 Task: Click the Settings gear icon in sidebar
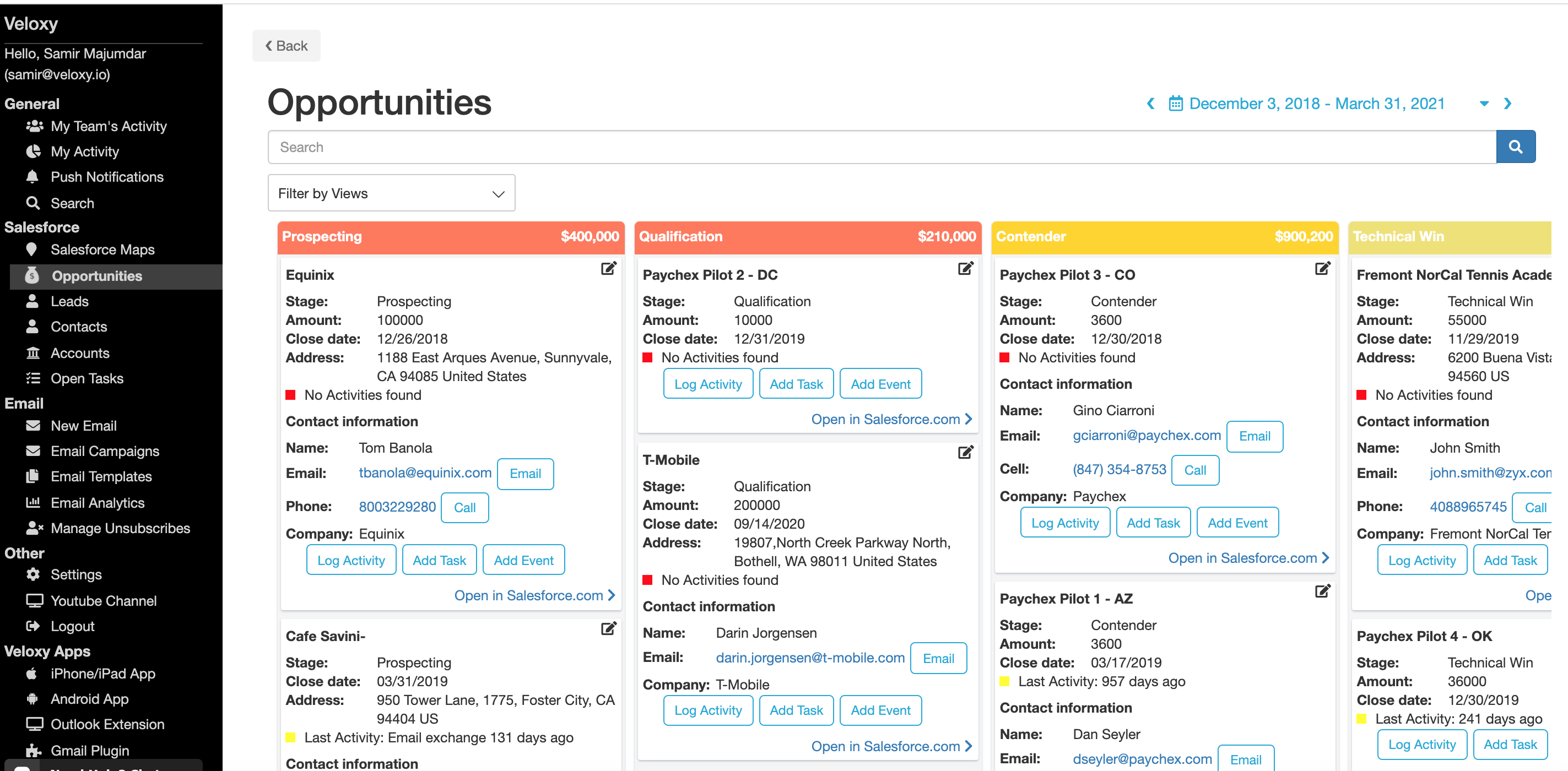pyautogui.click(x=33, y=574)
